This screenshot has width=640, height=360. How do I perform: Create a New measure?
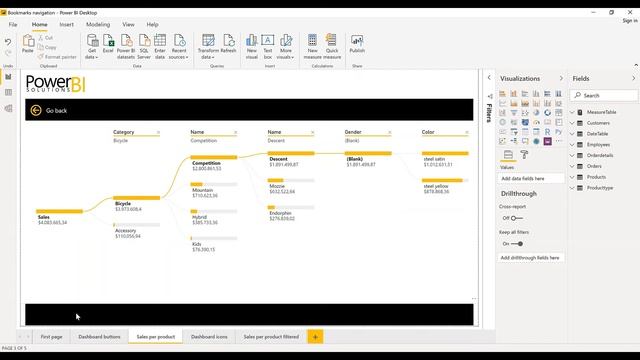click(x=313, y=47)
